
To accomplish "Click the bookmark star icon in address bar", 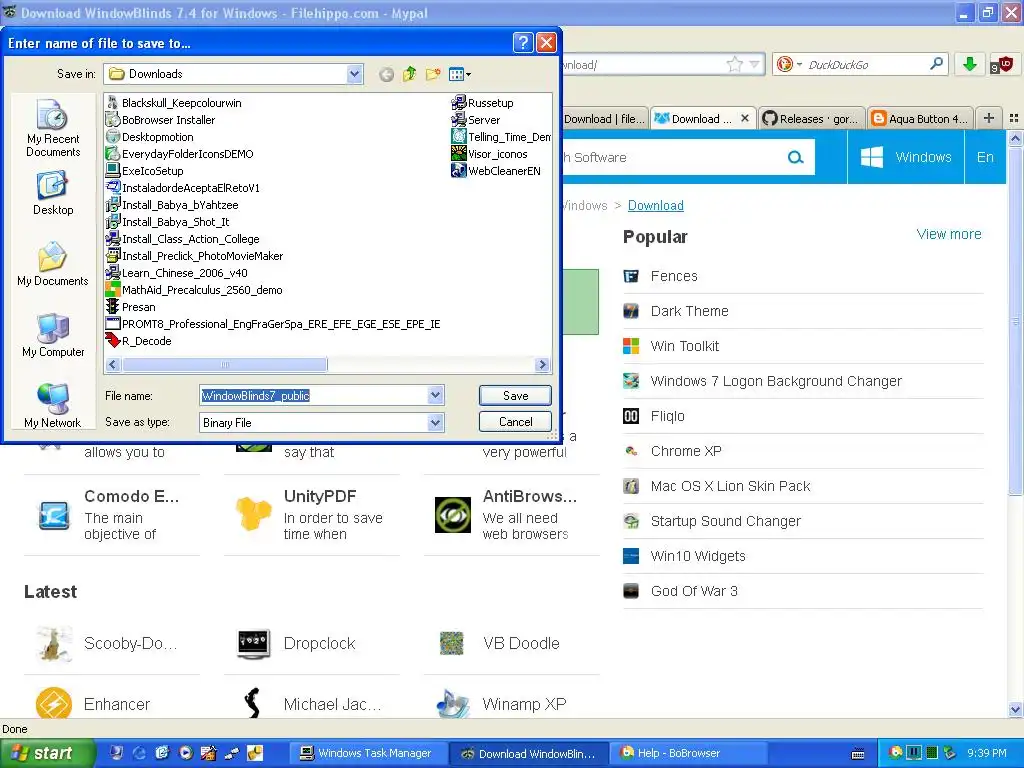I will click(735, 64).
